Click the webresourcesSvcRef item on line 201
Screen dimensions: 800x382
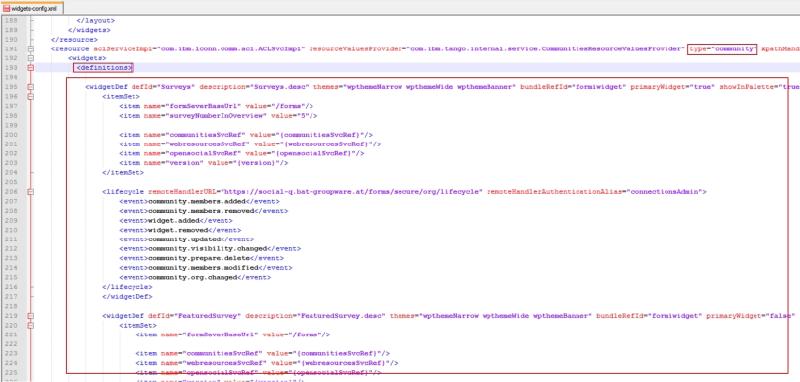point(251,144)
